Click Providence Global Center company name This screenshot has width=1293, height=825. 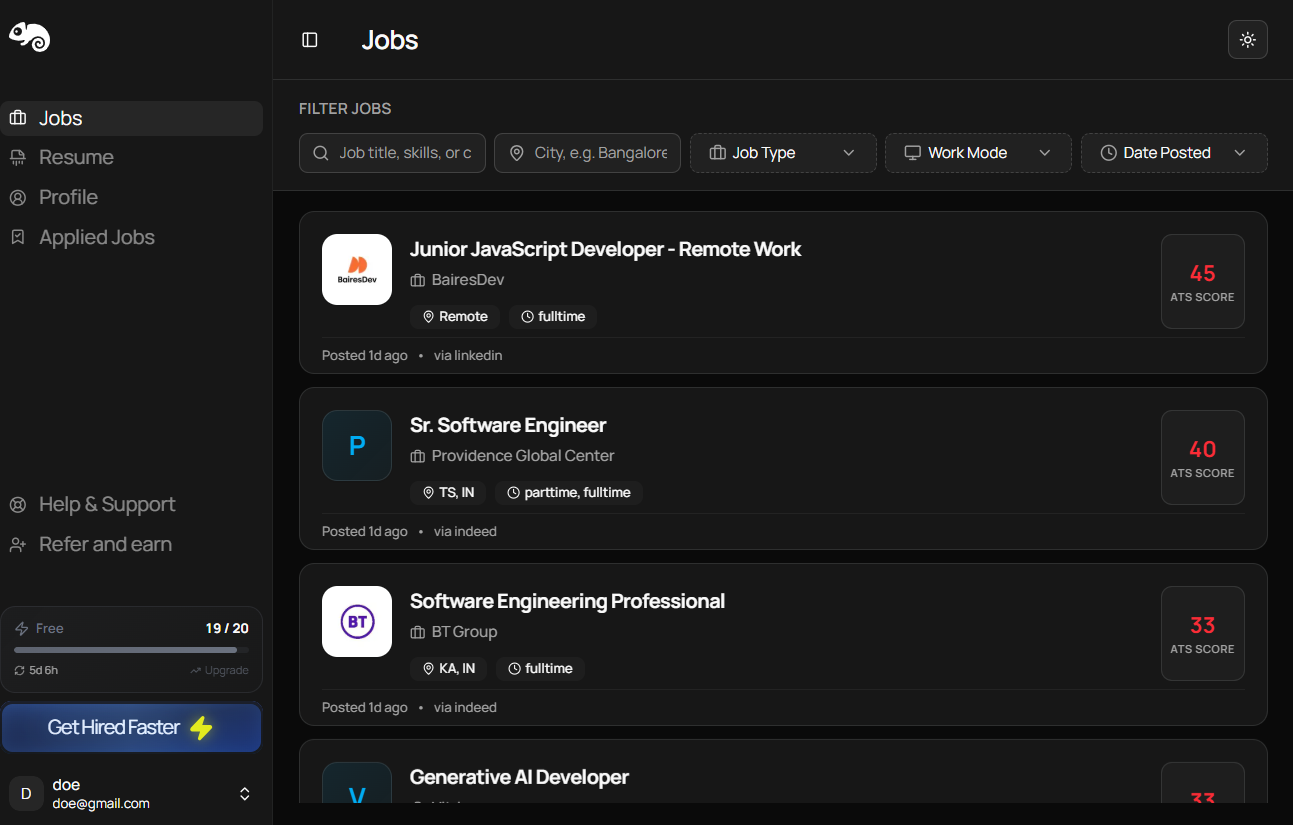pyautogui.click(x=523, y=456)
